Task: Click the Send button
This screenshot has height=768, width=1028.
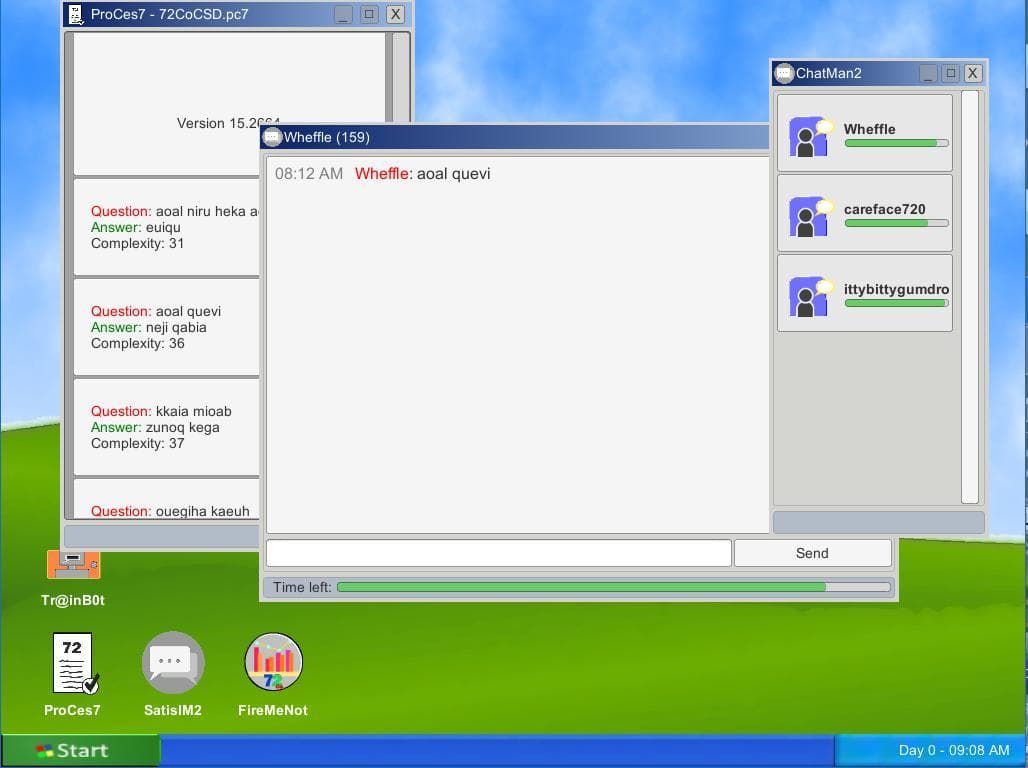Action: [812, 553]
